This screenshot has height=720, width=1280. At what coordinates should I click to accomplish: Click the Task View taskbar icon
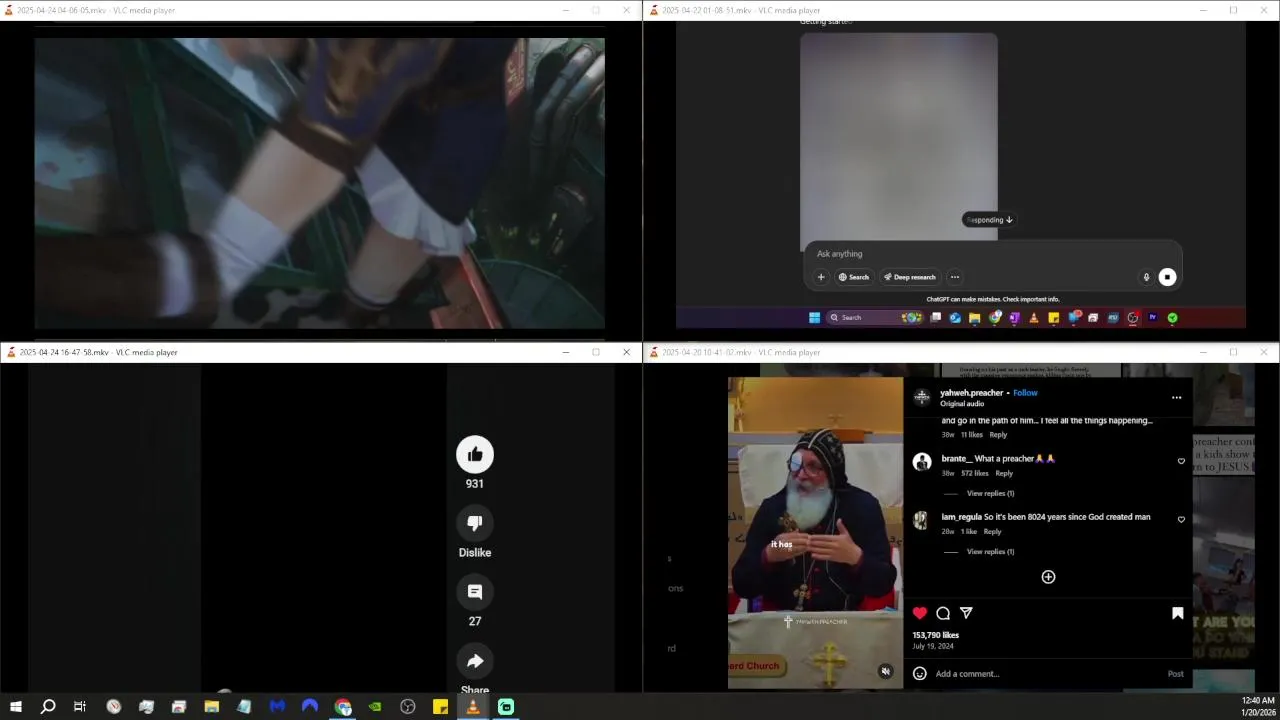coord(80,707)
